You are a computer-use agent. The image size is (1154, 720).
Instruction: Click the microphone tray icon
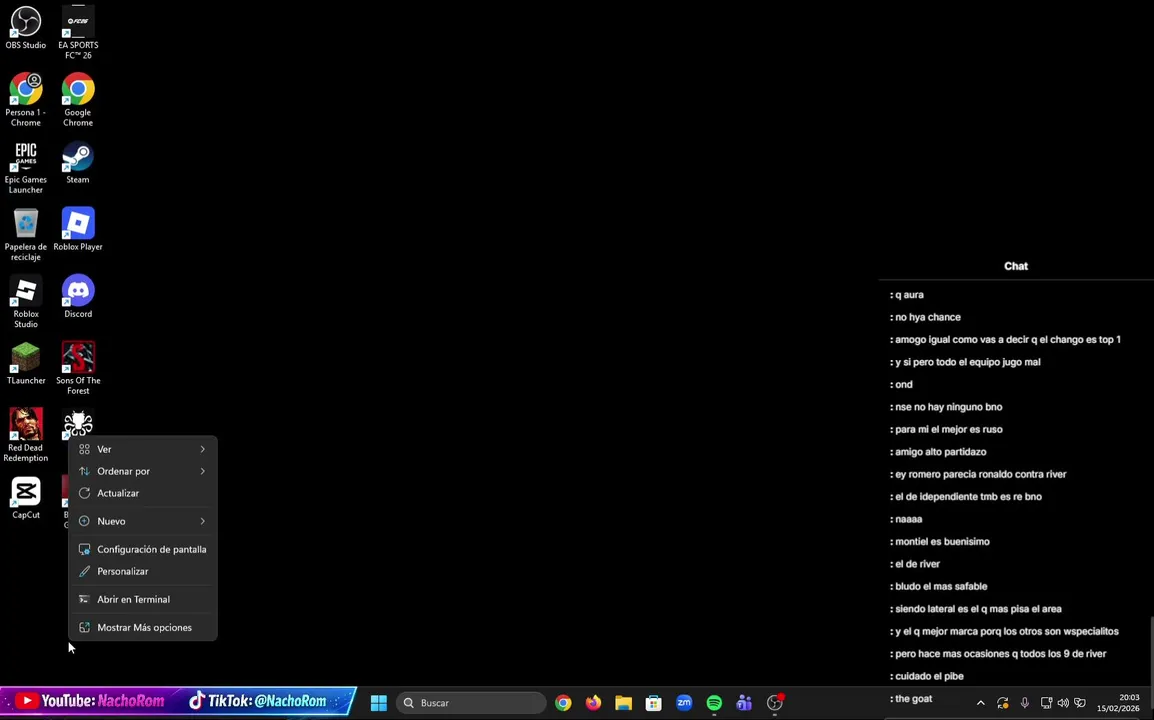(1024, 703)
